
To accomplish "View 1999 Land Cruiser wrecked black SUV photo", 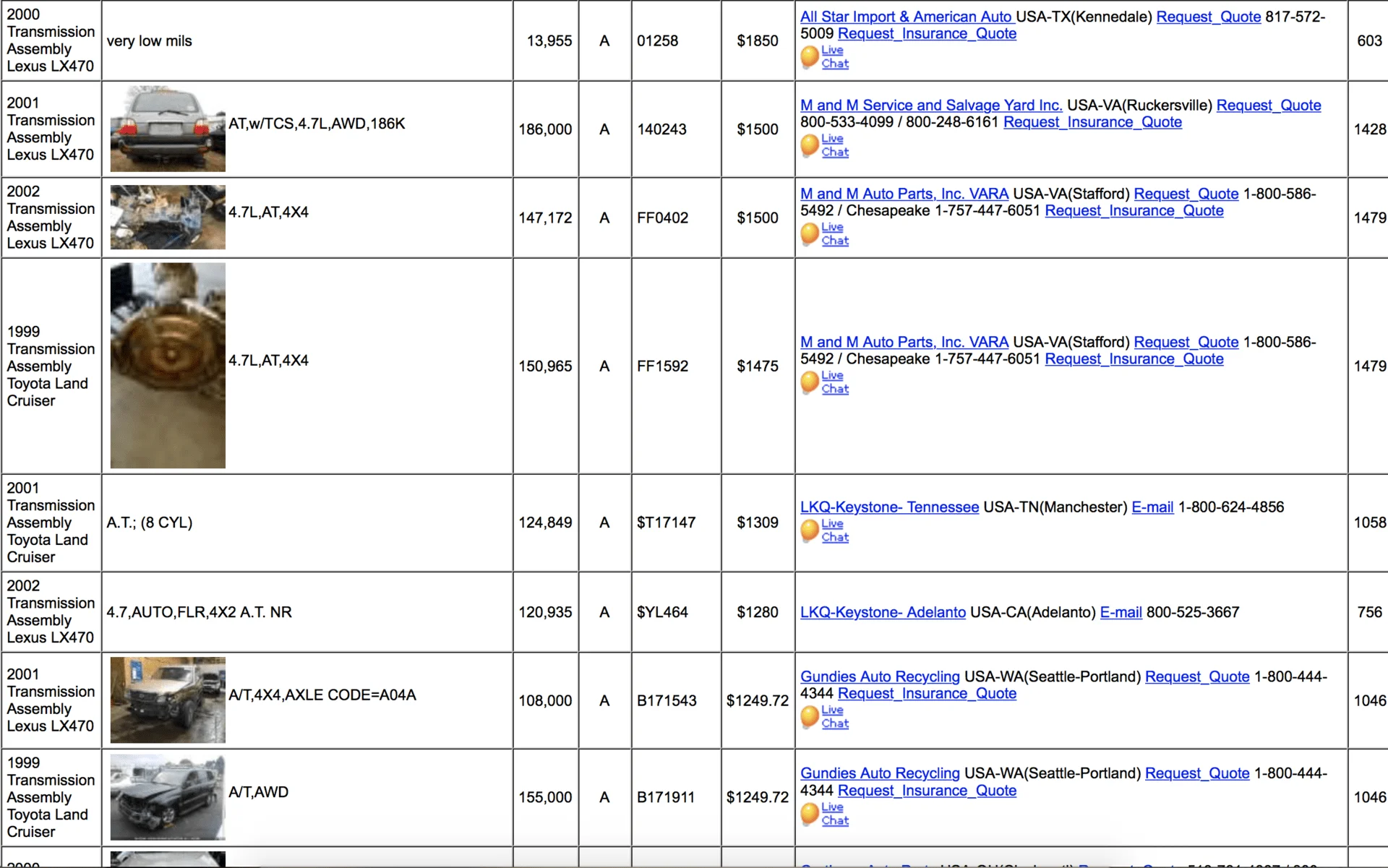I will (x=168, y=797).
